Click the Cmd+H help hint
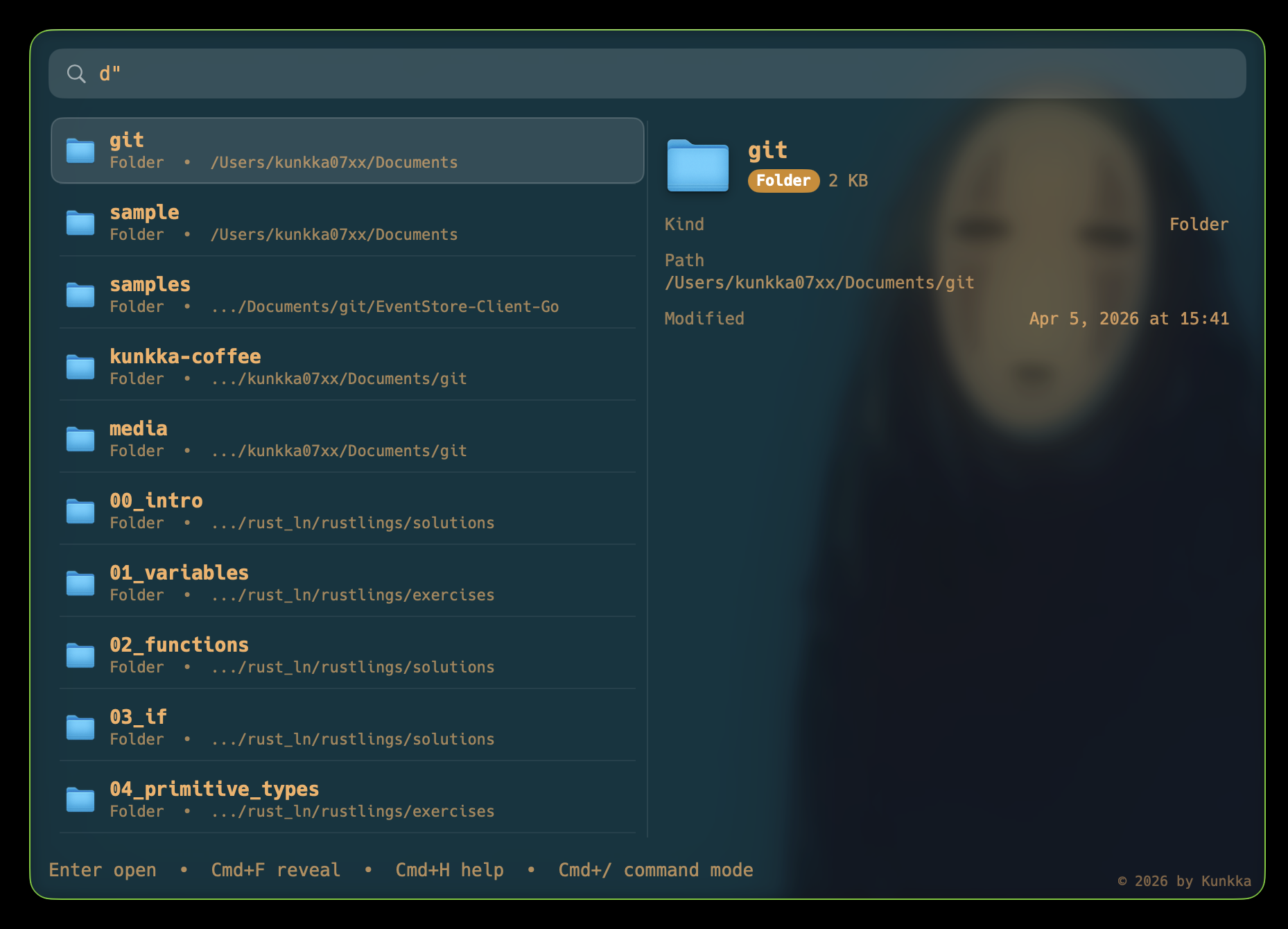The width and height of the screenshot is (1288, 929). pos(449,870)
